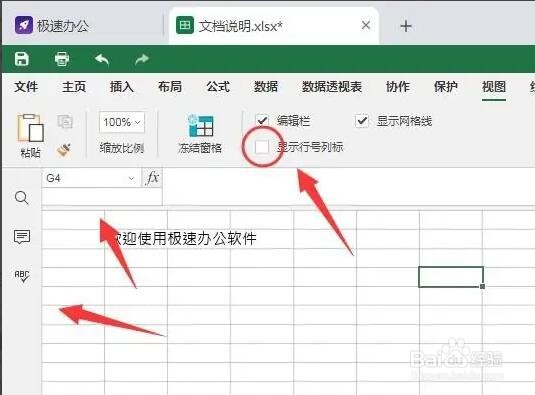Toggle the 编辑栏 checkbox

[262, 120]
